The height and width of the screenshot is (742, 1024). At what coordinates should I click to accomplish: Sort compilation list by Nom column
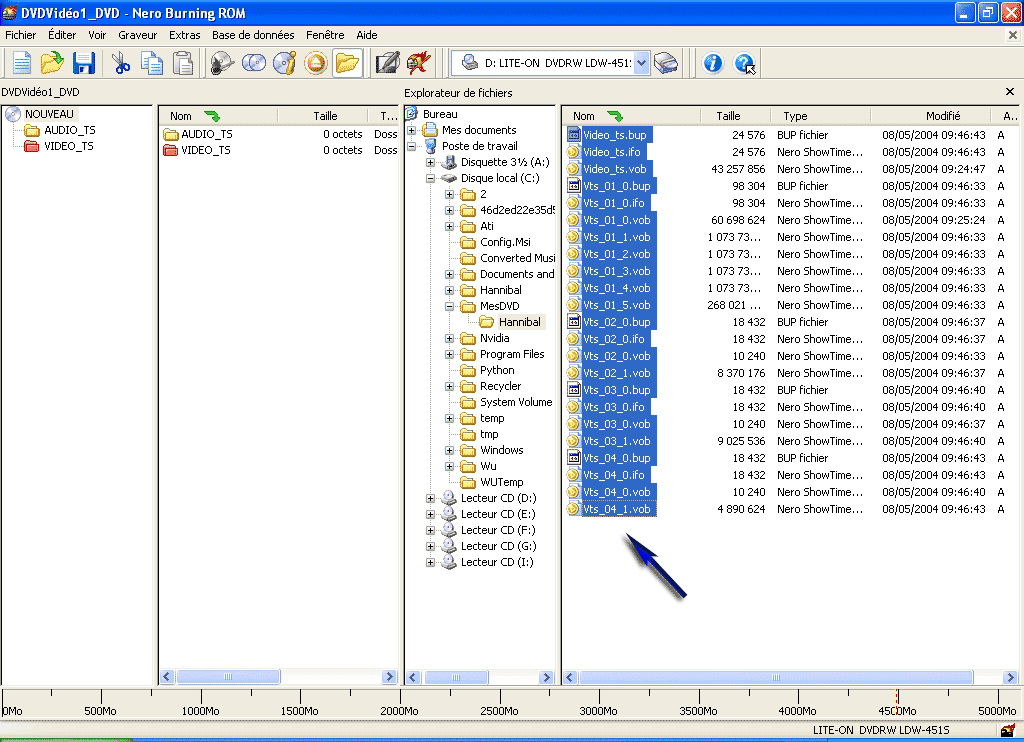click(218, 116)
